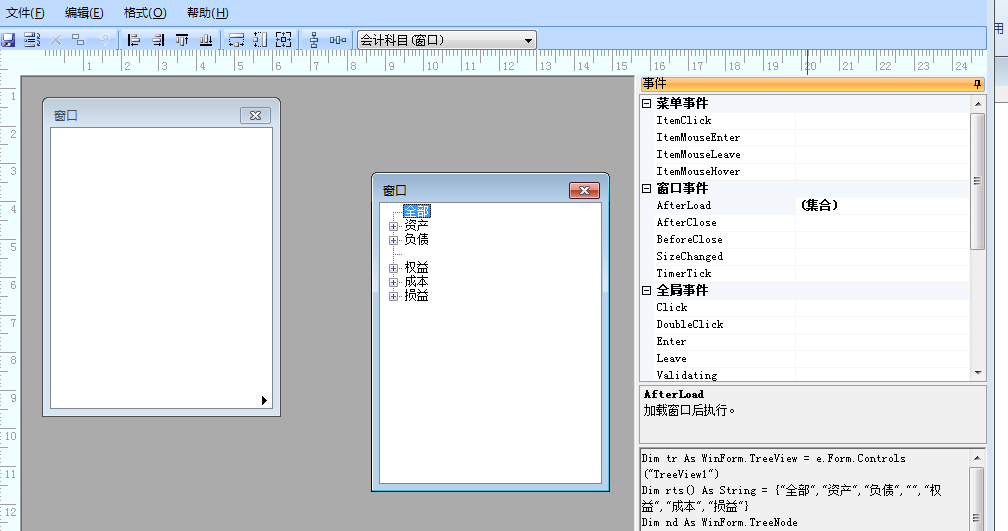Open the 文件(F) menu

point(25,13)
